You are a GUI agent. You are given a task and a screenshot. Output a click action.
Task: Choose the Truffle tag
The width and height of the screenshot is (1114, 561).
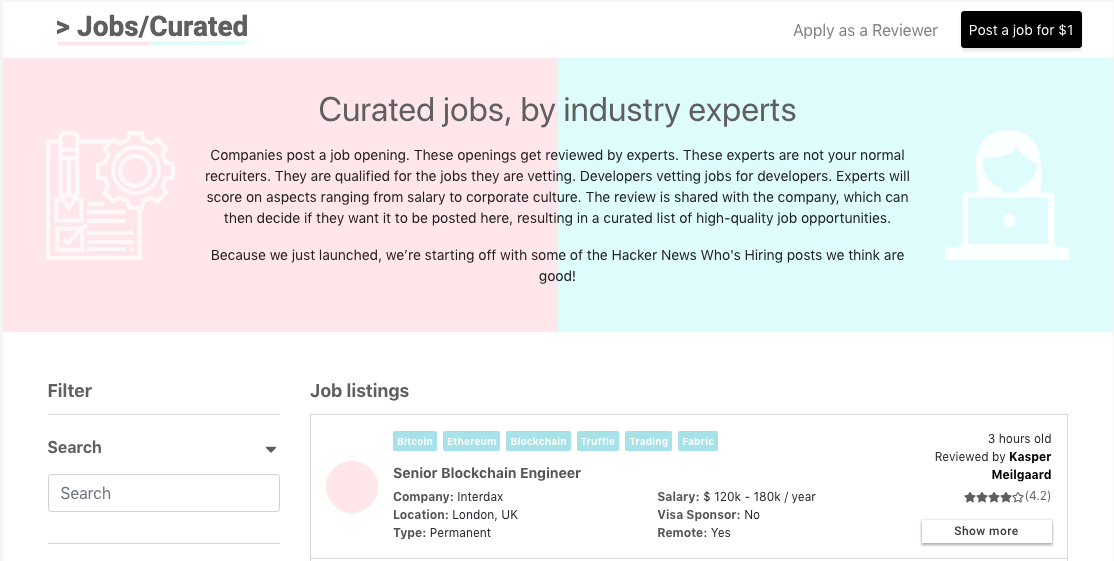point(598,441)
